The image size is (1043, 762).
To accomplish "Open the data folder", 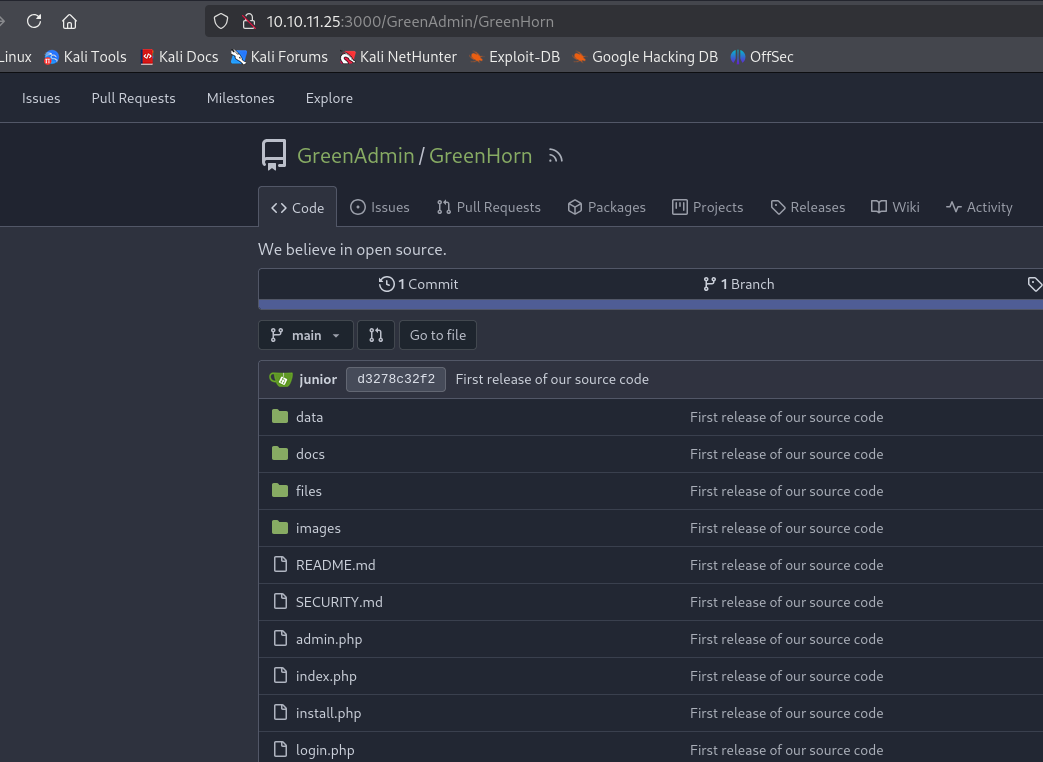I will (309, 417).
